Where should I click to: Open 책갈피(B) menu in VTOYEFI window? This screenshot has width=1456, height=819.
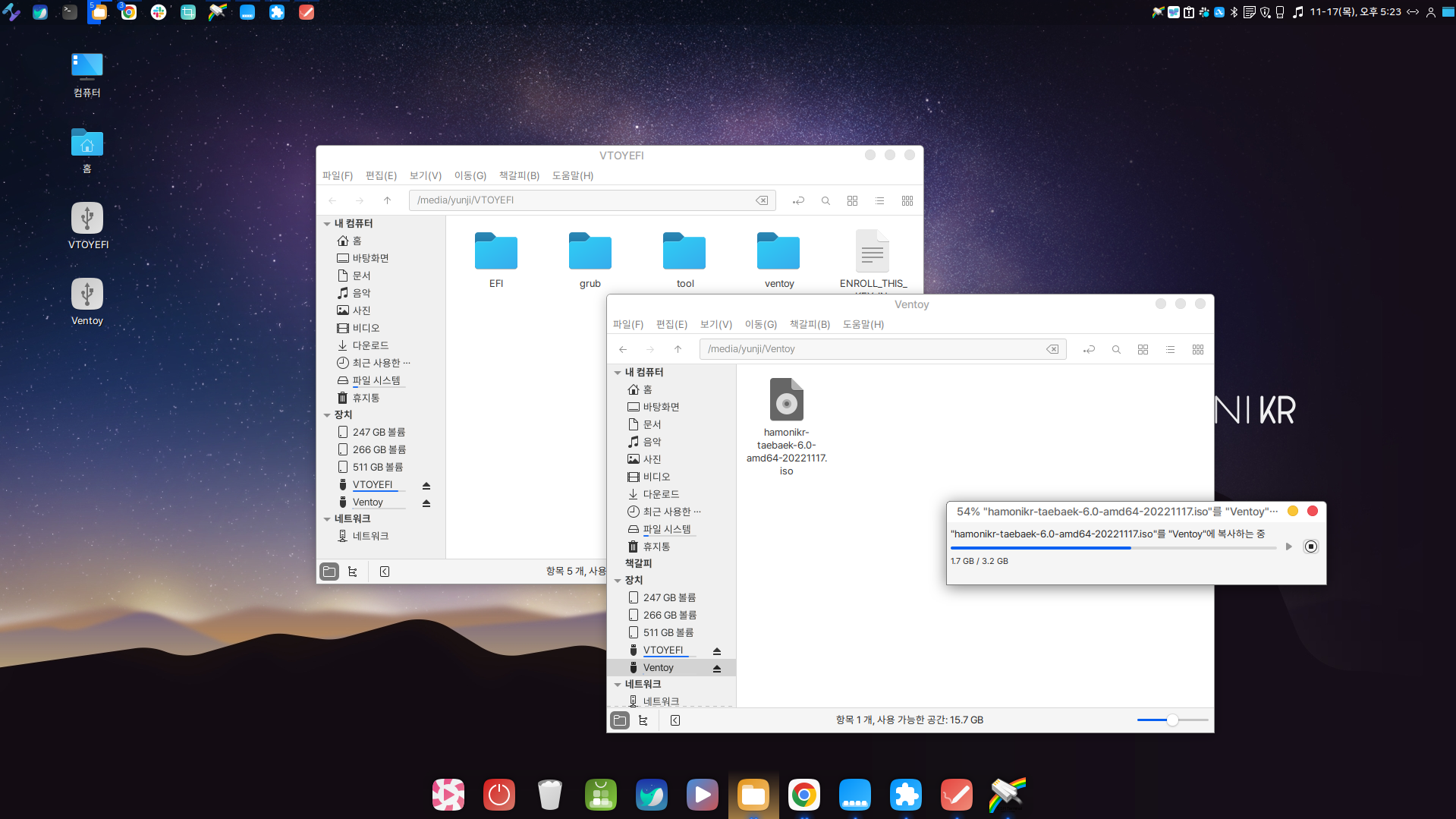pyautogui.click(x=519, y=175)
